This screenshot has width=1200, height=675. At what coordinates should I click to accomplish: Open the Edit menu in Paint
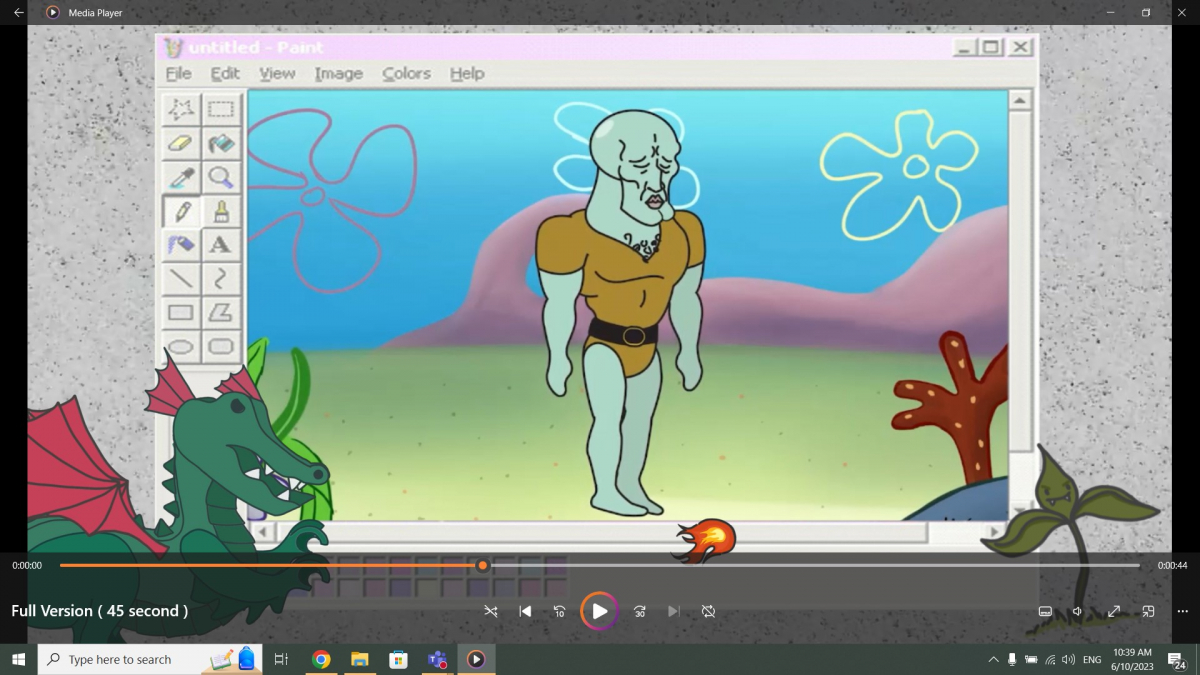click(x=225, y=73)
